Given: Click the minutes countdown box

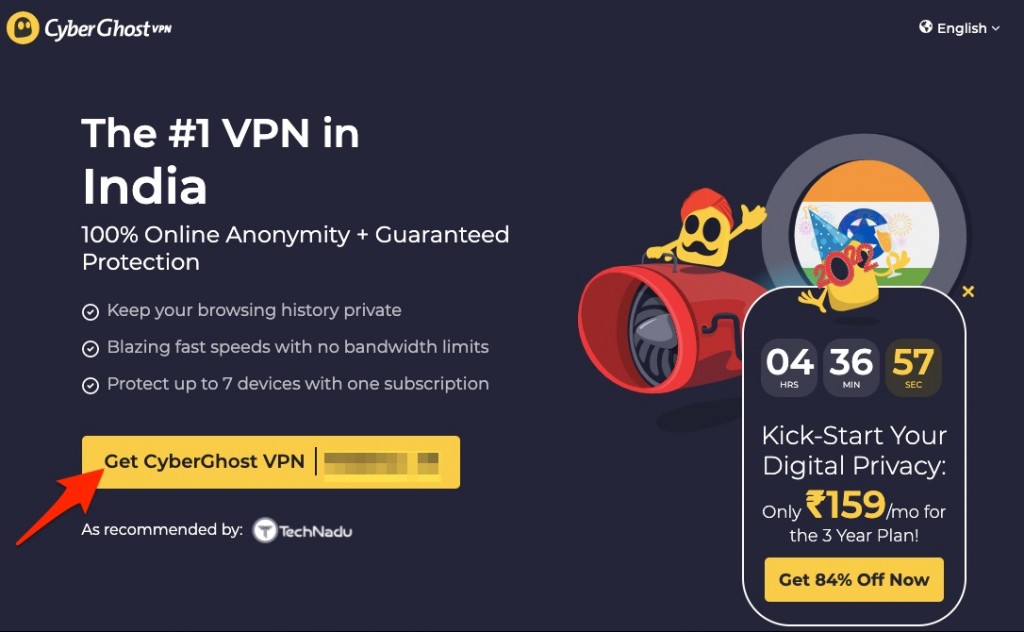Looking at the screenshot, I should pyautogui.click(x=851, y=368).
